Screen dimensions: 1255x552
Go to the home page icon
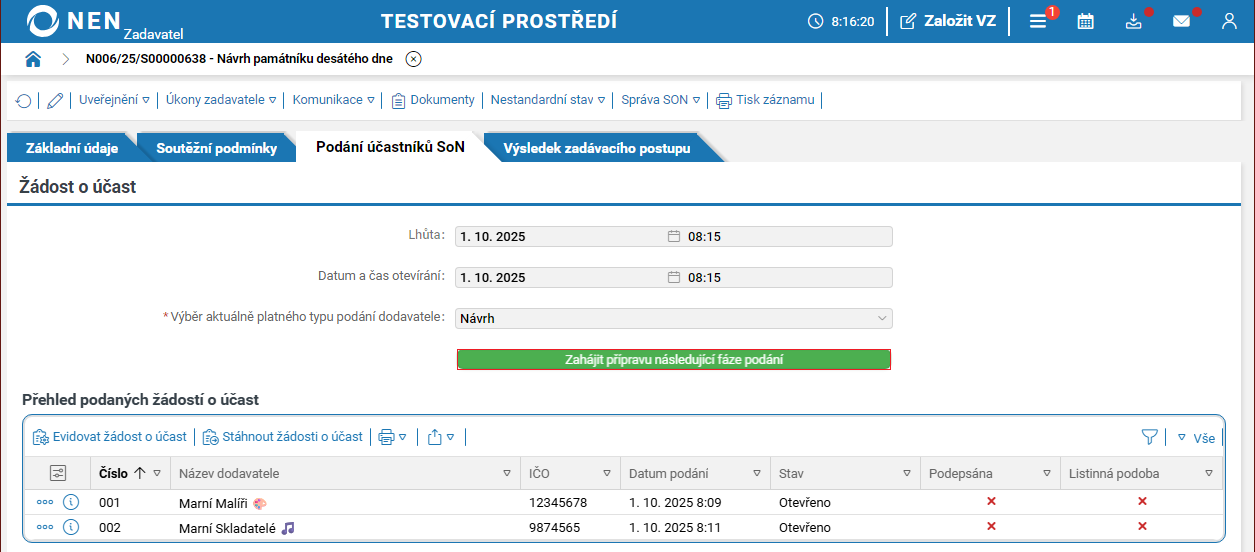click(x=33, y=59)
